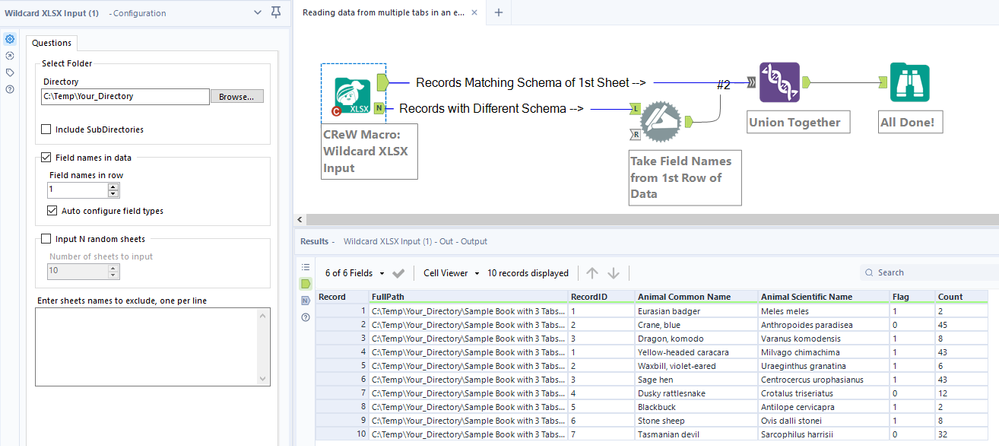Toggle Auto configure field types checkbox

click(x=52, y=210)
